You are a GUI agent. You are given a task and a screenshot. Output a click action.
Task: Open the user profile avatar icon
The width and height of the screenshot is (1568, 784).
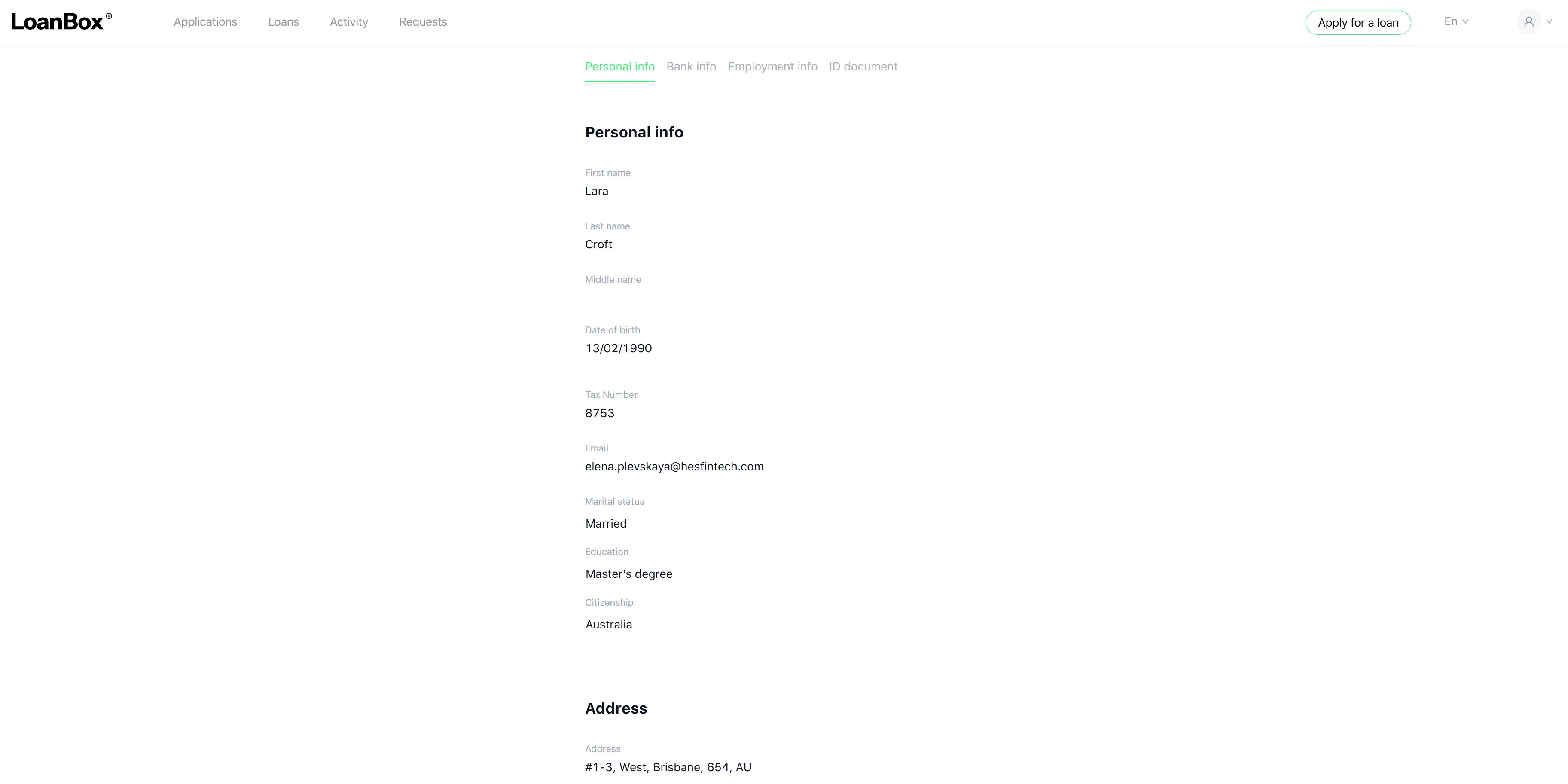coord(1528,22)
